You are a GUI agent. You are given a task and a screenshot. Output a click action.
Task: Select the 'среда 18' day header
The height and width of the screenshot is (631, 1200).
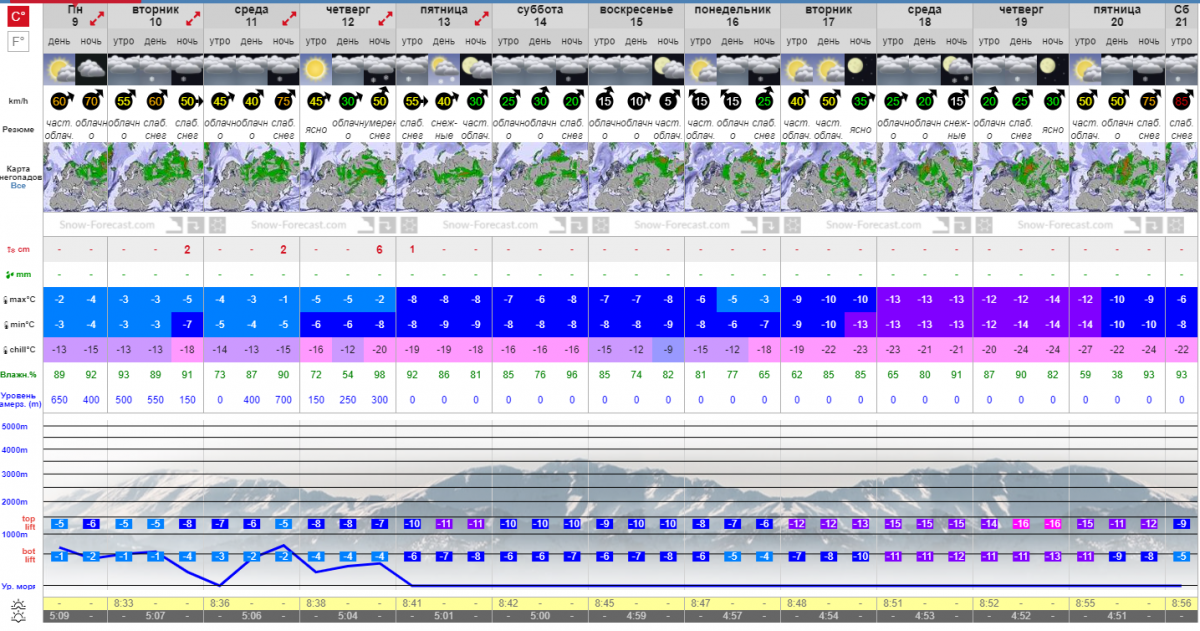(925, 15)
